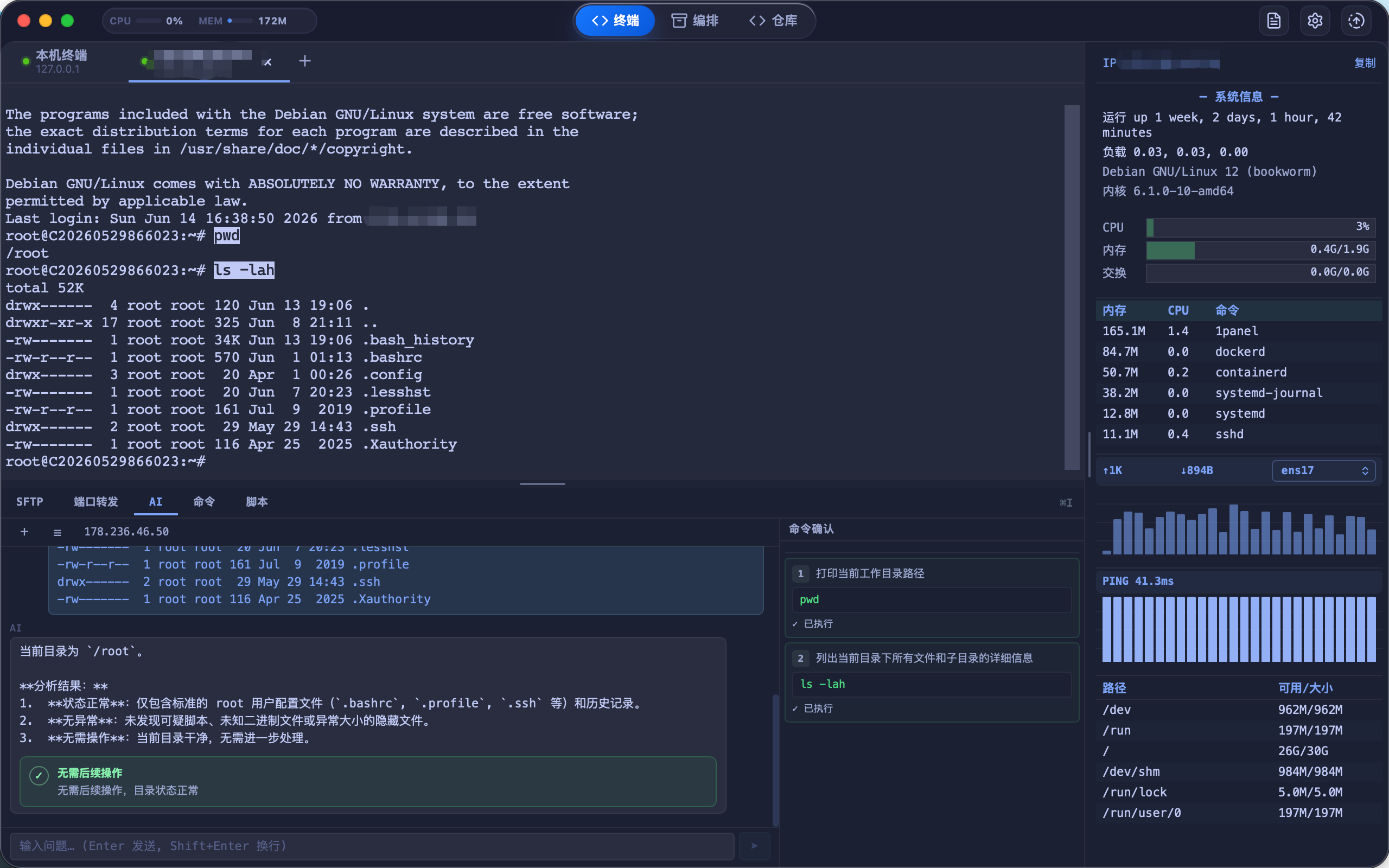Click plus icon to start new AI chat
Image resolution: width=1389 pixels, height=868 pixels.
point(24,532)
